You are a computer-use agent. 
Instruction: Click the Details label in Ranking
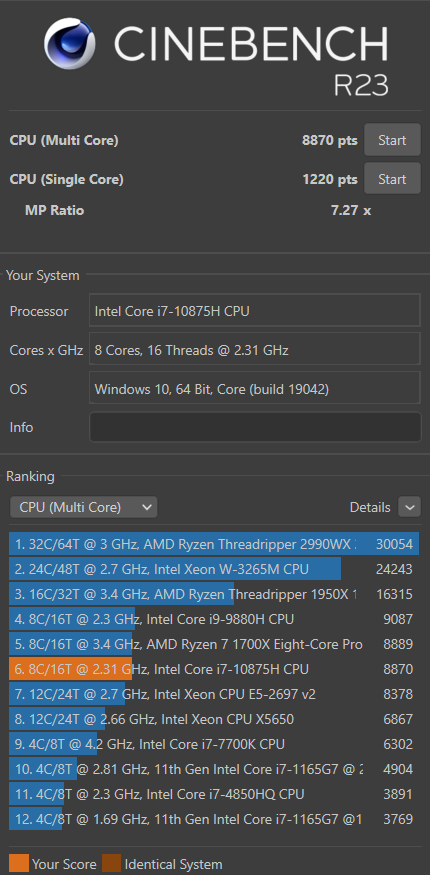370,507
